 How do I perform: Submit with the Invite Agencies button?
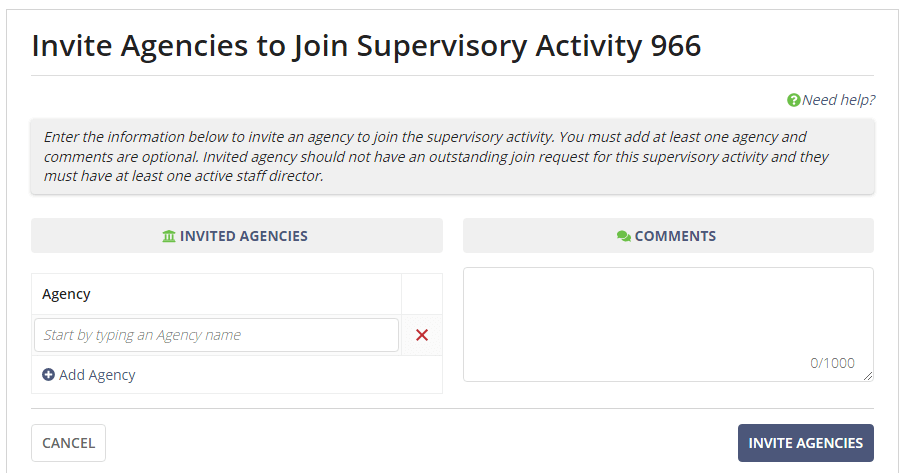(805, 443)
